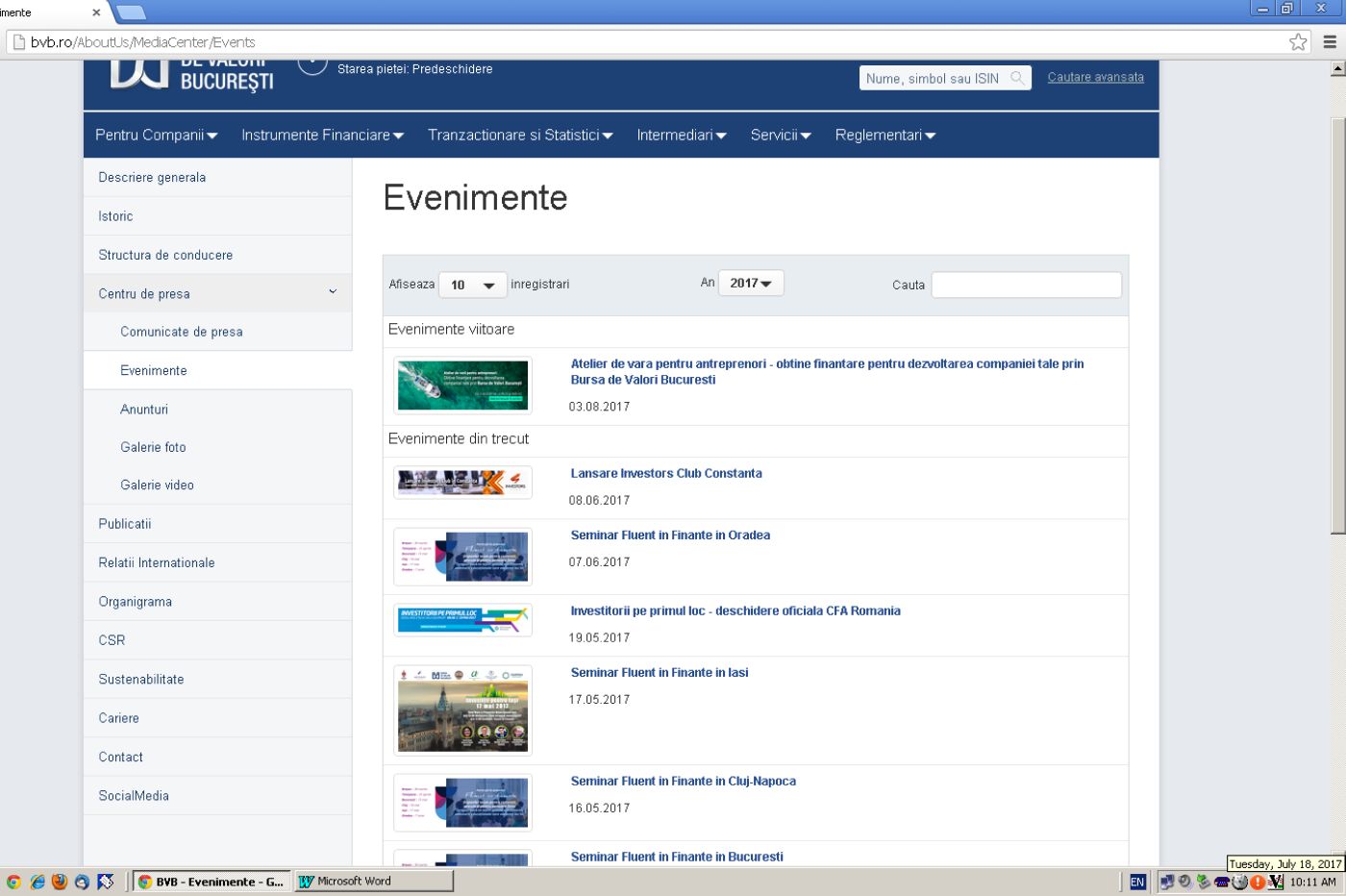Open Galerie foto sidebar item
Viewport: 1346px width, 896px height.
217,447
